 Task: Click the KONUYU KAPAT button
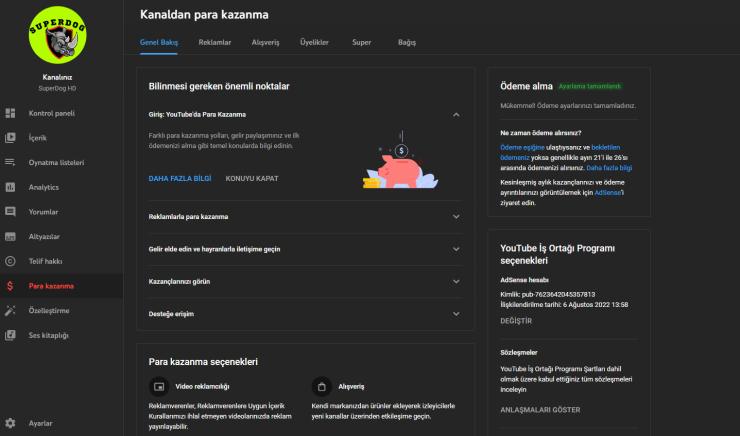click(252, 178)
